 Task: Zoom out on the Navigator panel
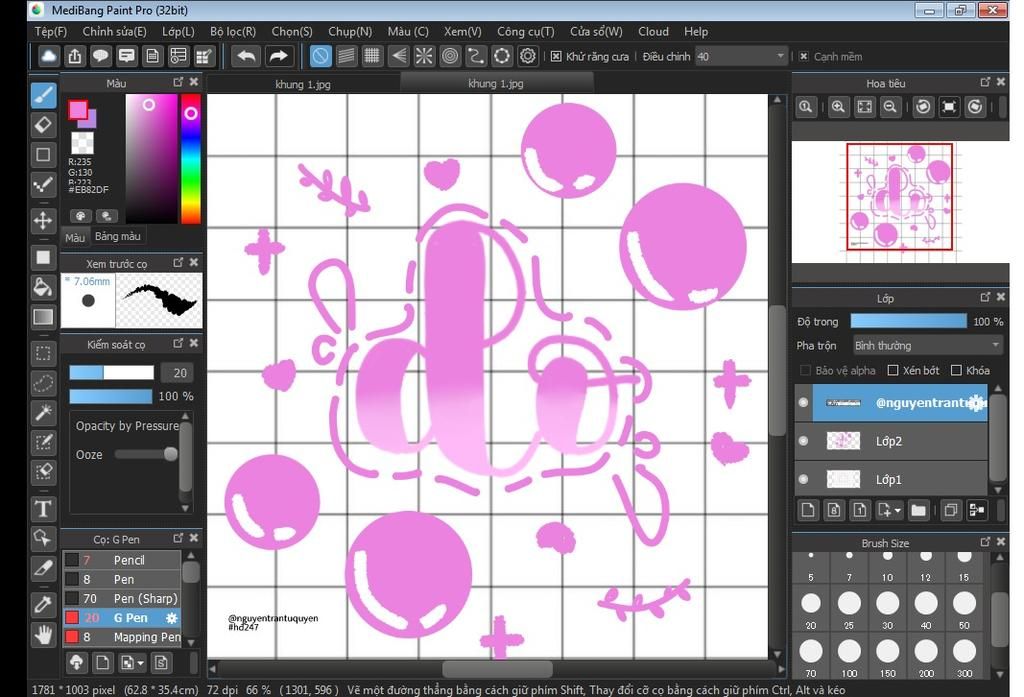tap(889, 107)
